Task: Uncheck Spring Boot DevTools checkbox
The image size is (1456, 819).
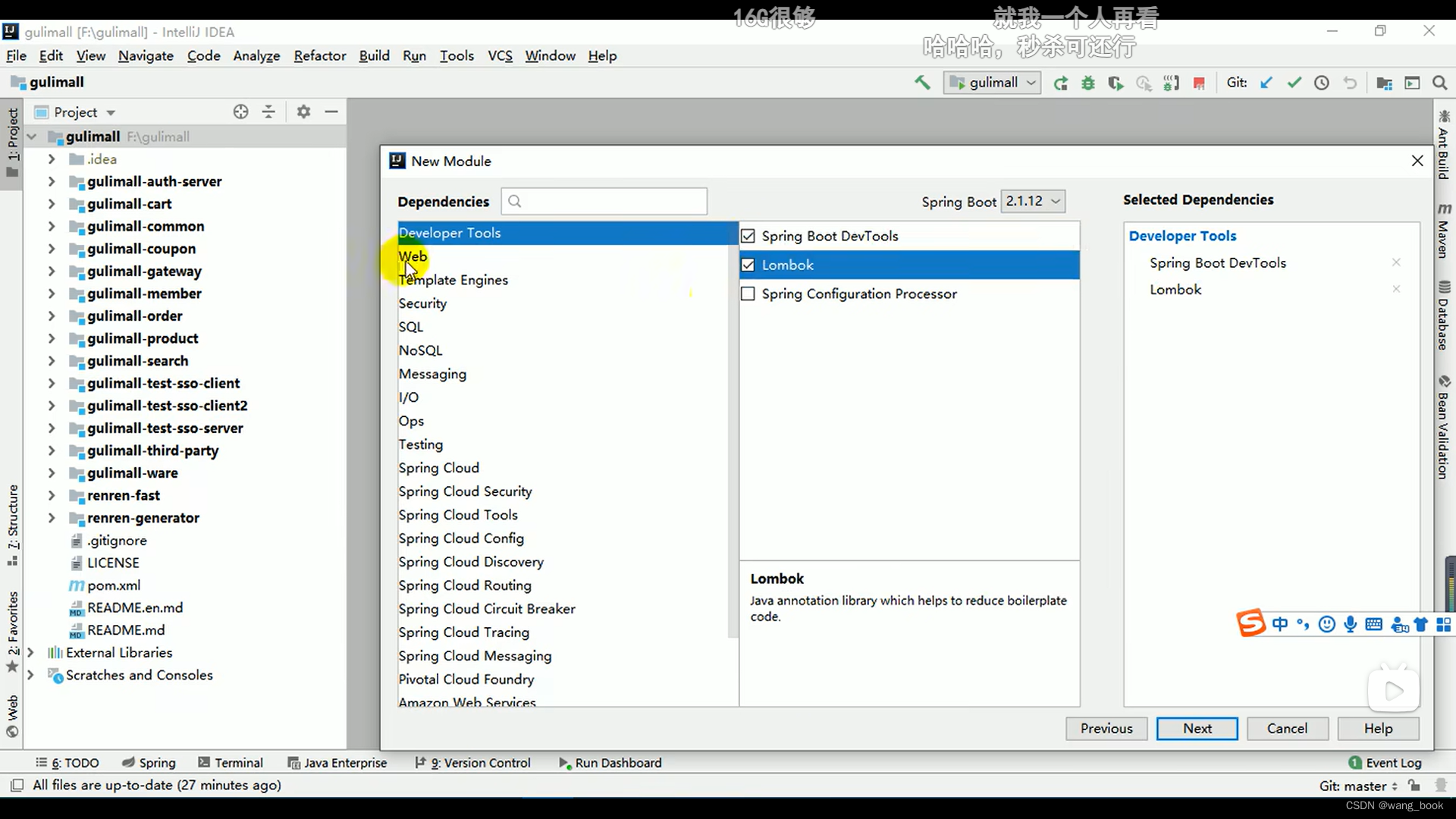Action: 748,236
